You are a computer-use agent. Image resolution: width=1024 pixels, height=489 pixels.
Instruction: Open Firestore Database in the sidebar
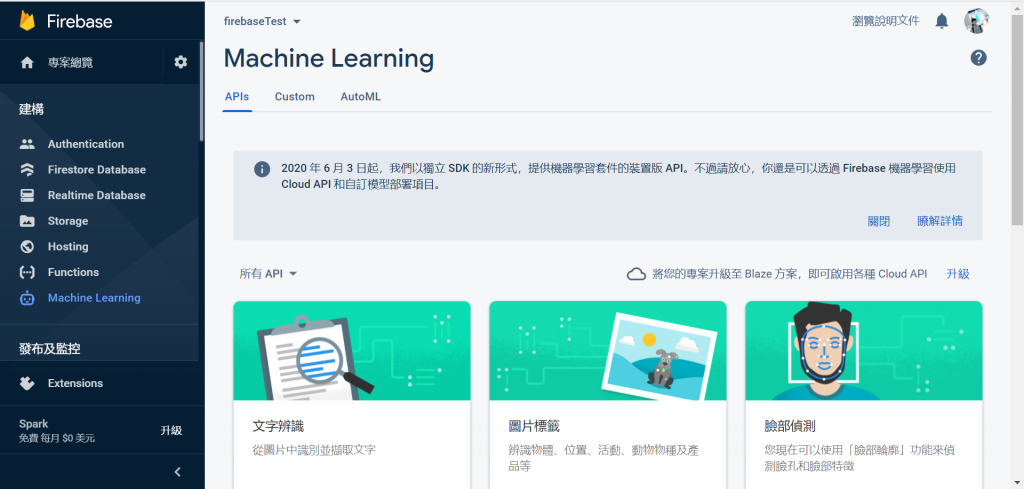point(99,170)
